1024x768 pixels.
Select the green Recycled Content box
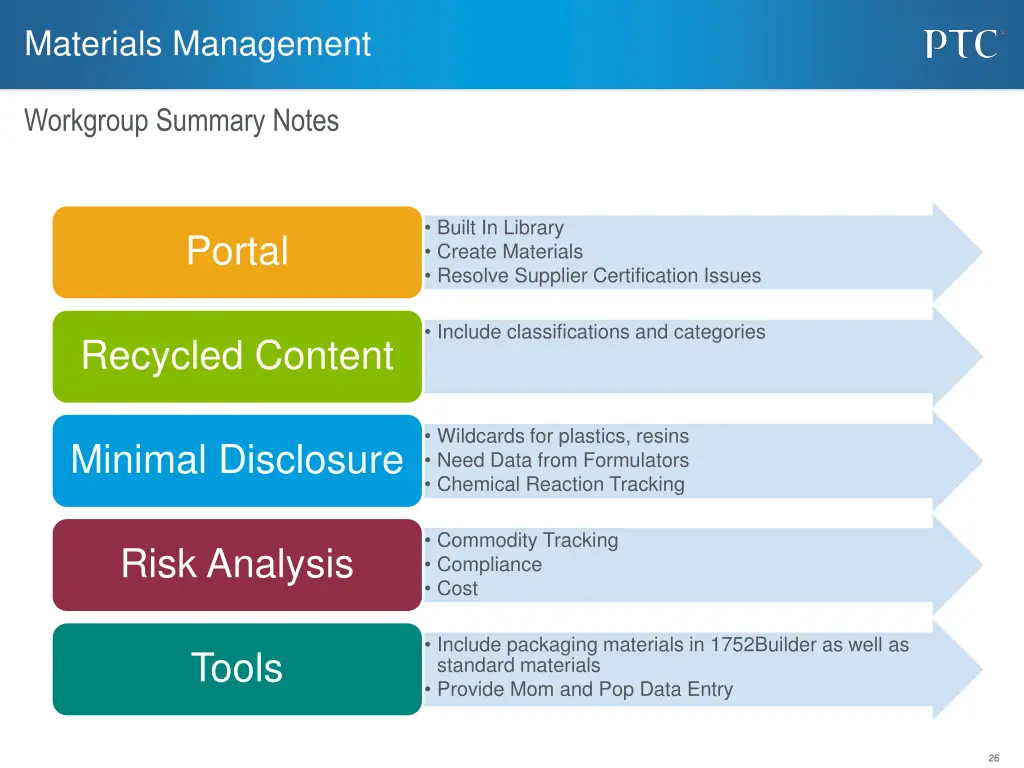coord(236,356)
